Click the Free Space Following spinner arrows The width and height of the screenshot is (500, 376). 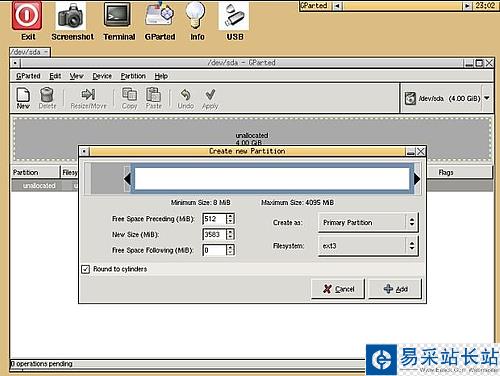230,250
